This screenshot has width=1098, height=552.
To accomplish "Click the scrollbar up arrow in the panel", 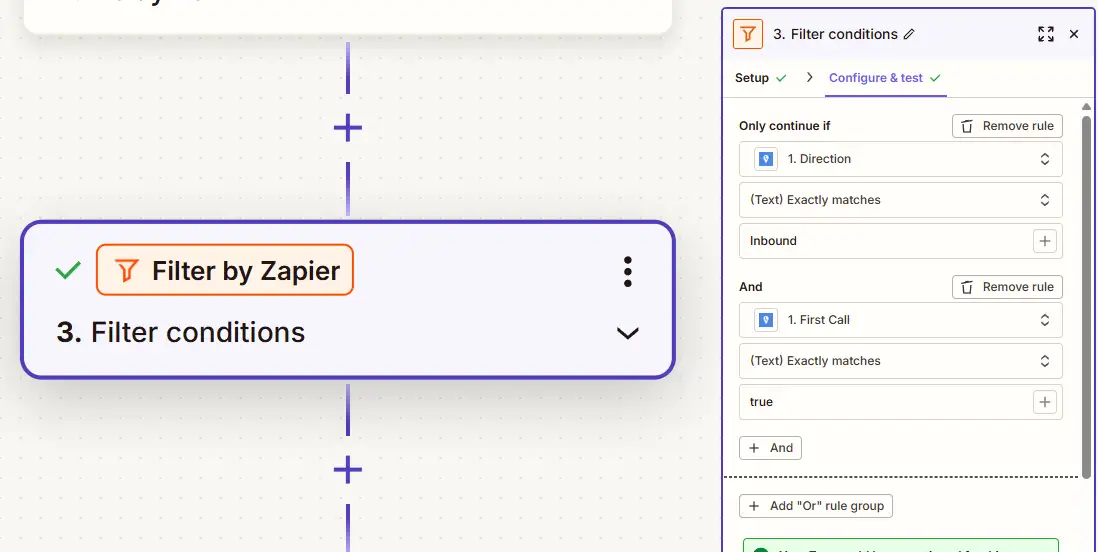I will click(1086, 107).
